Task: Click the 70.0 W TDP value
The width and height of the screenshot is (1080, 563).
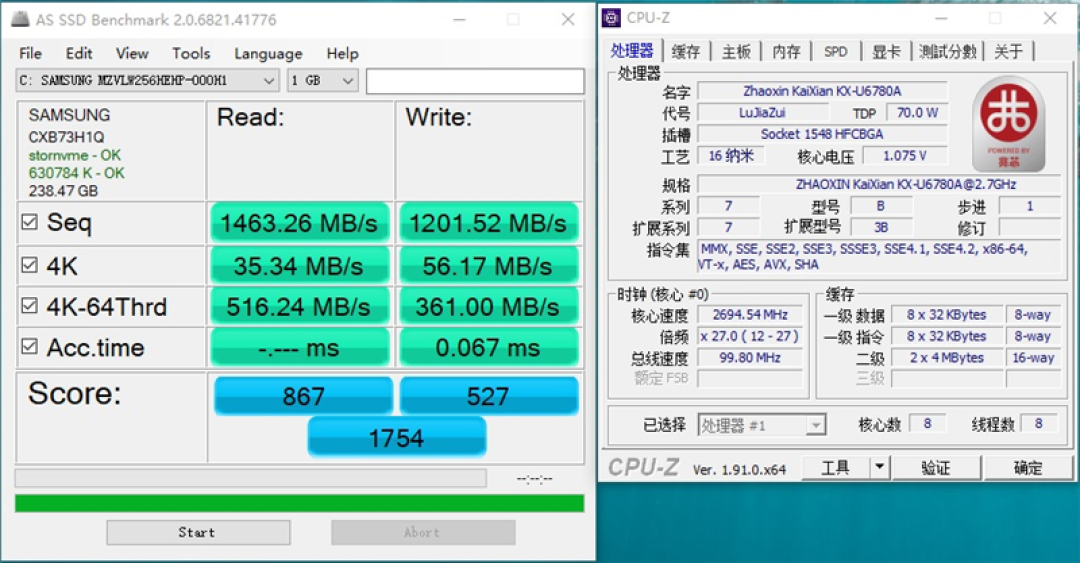Action: pos(917,112)
